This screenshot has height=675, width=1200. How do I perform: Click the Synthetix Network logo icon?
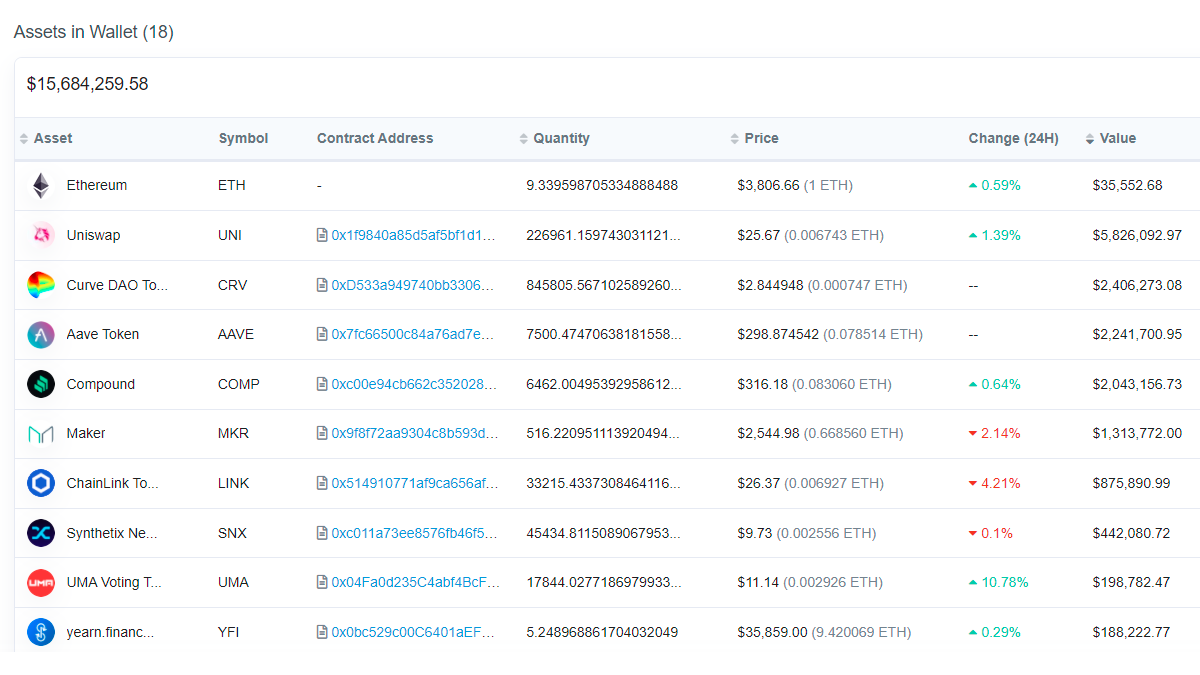tap(41, 533)
